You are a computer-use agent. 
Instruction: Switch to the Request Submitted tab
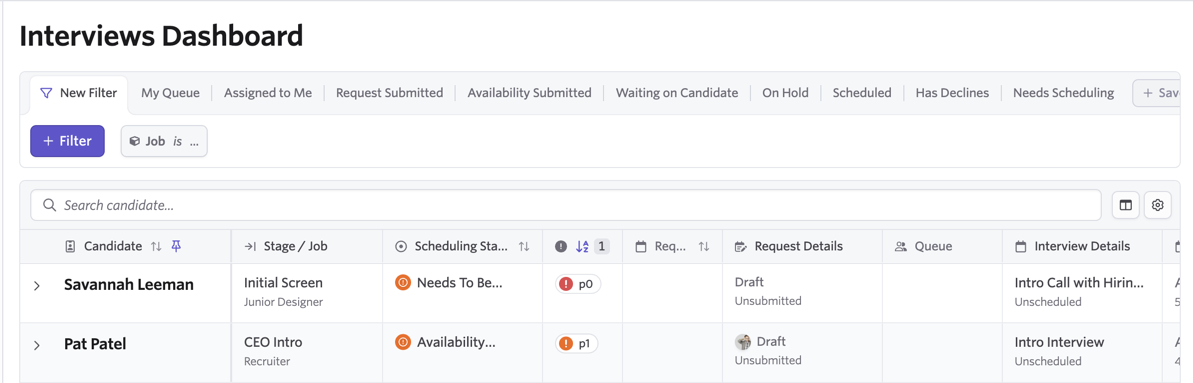390,93
